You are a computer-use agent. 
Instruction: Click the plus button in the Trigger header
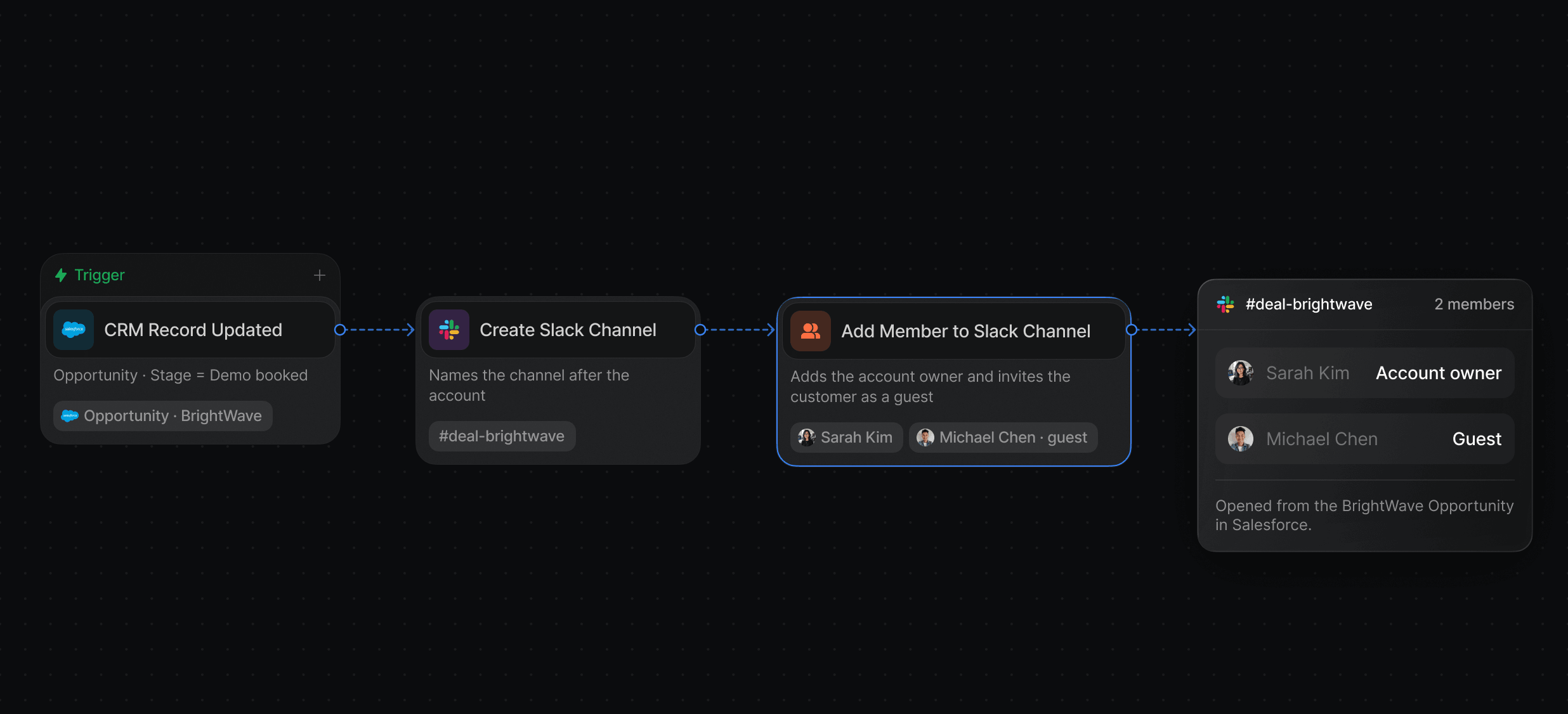pyautogui.click(x=320, y=275)
